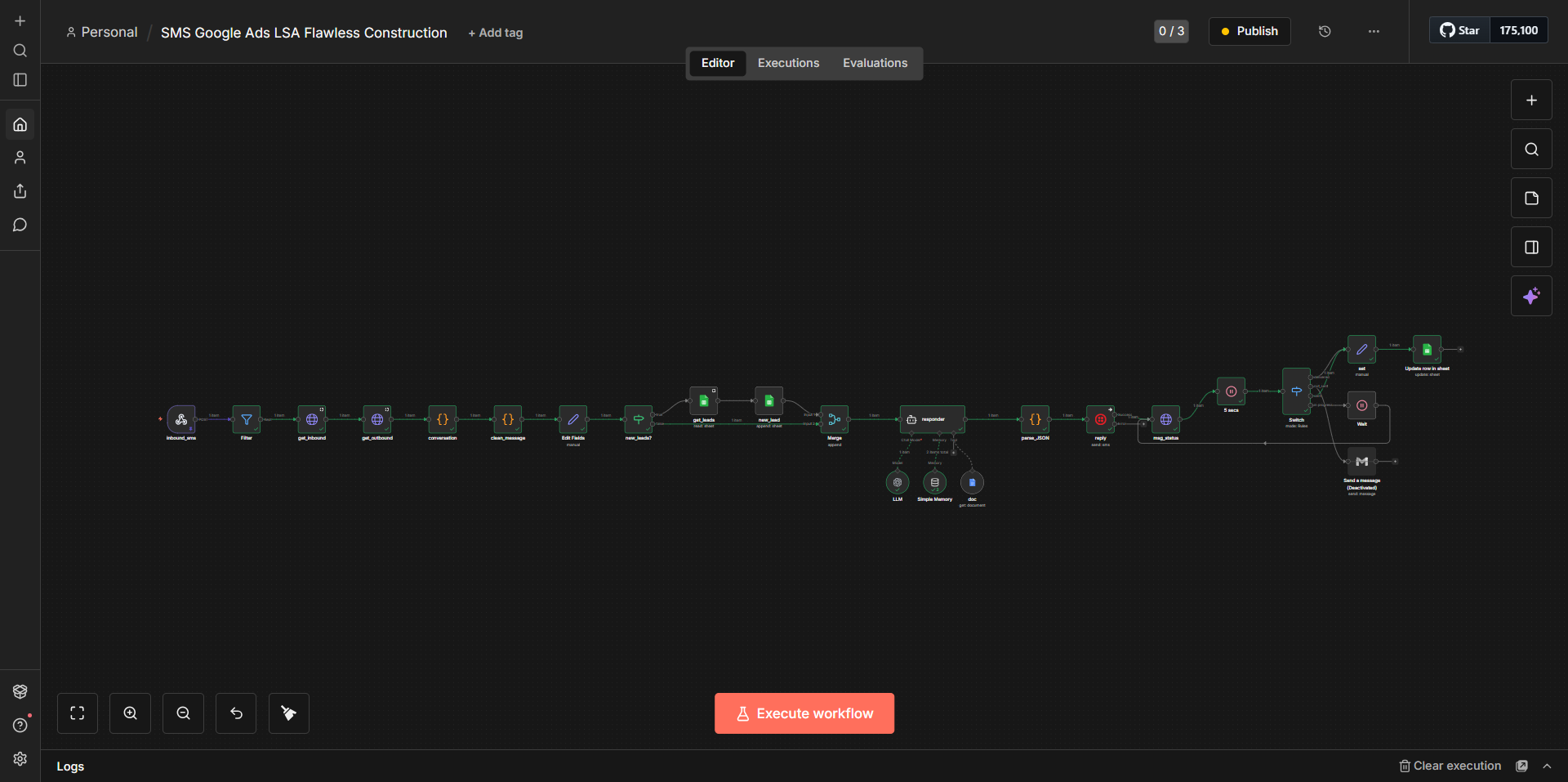Clear the current execution

point(1450,766)
